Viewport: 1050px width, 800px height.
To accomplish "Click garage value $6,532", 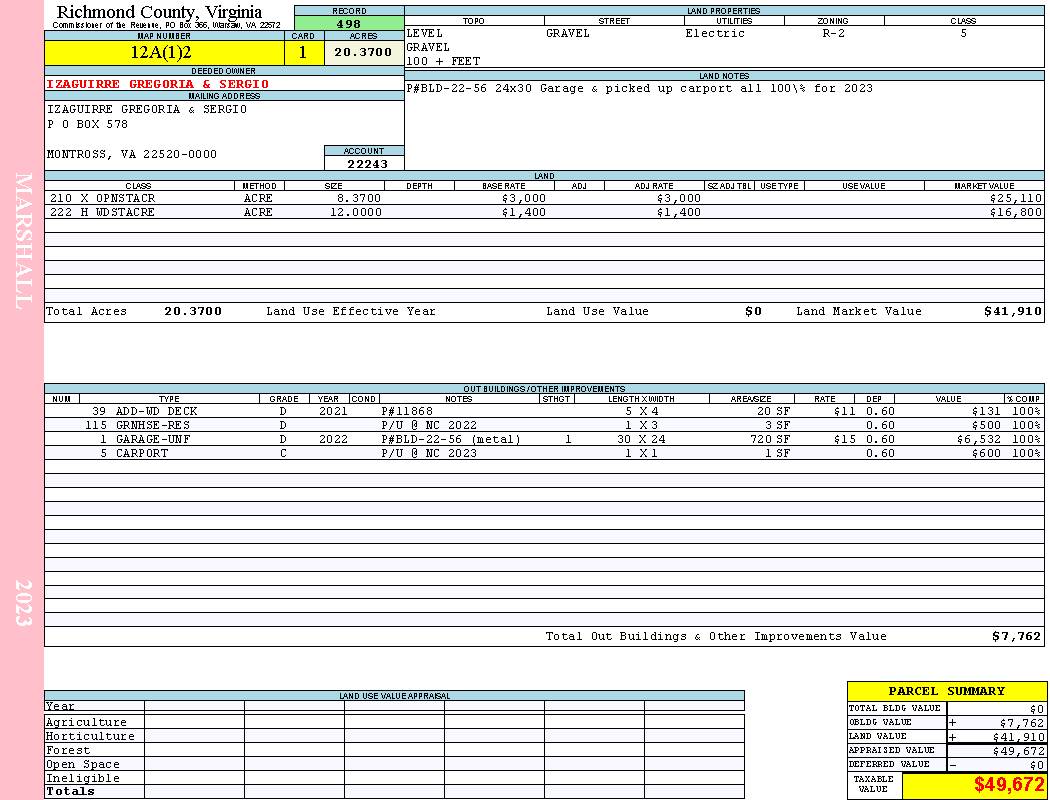I will pos(978,440).
